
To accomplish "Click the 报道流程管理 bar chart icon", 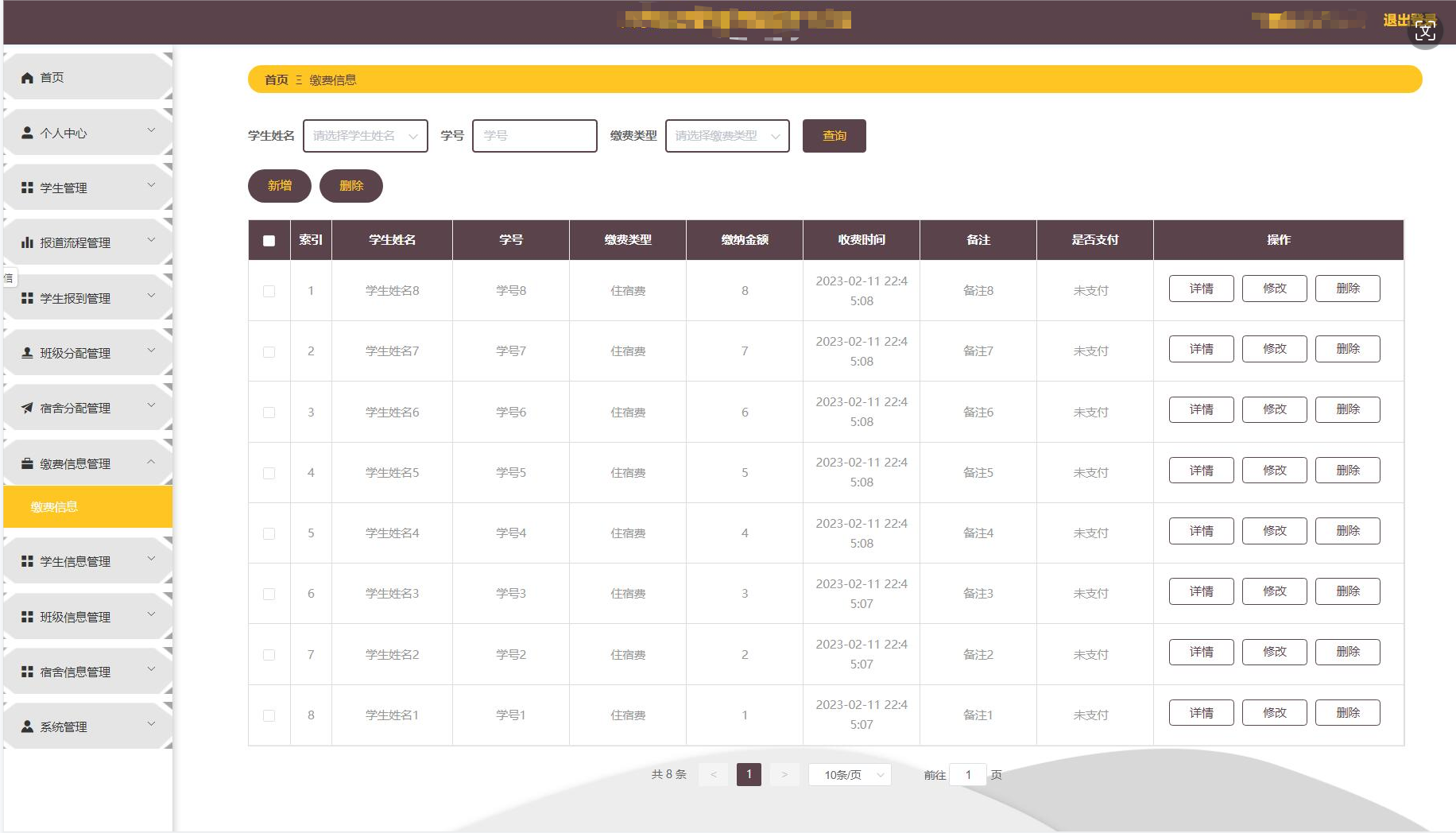I will (x=27, y=242).
